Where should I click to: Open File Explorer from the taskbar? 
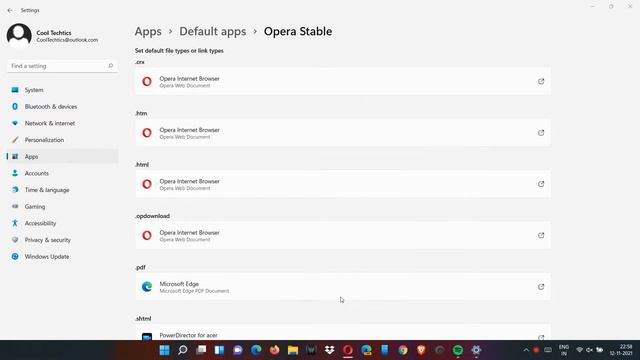point(293,350)
